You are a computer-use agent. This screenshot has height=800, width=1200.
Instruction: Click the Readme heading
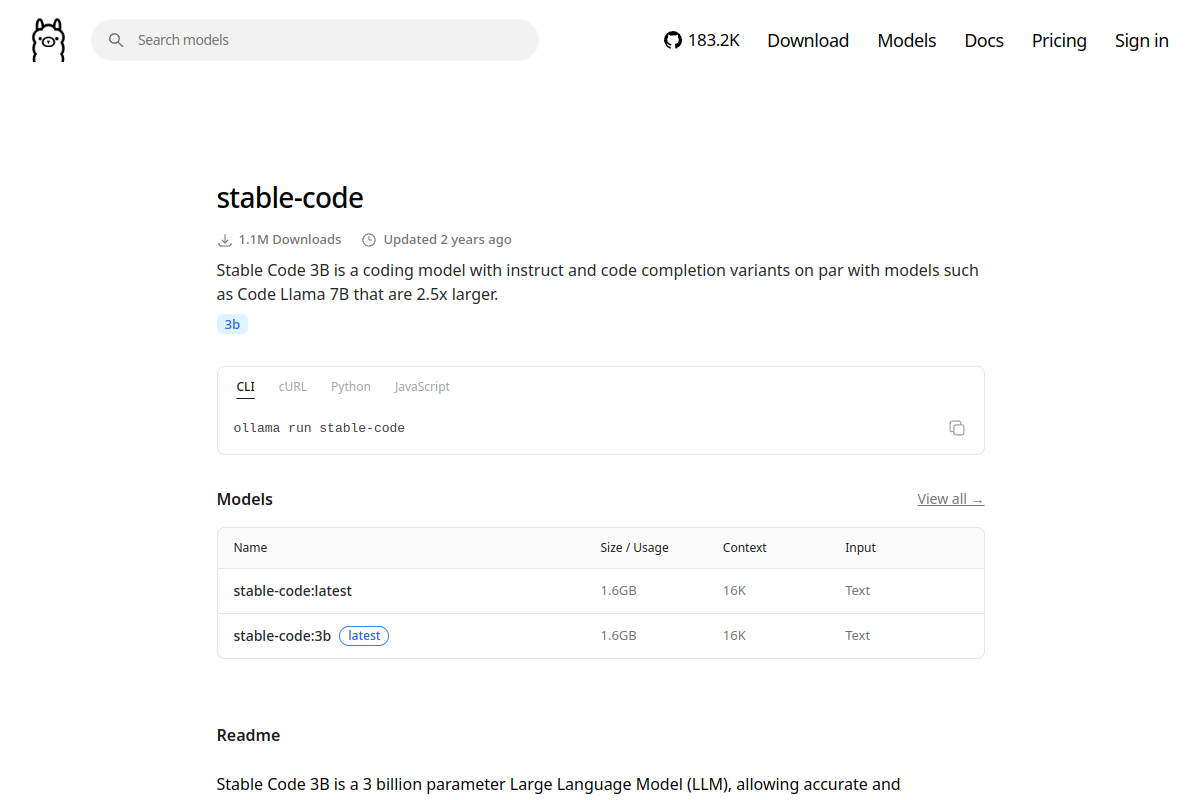tap(248, 735)
